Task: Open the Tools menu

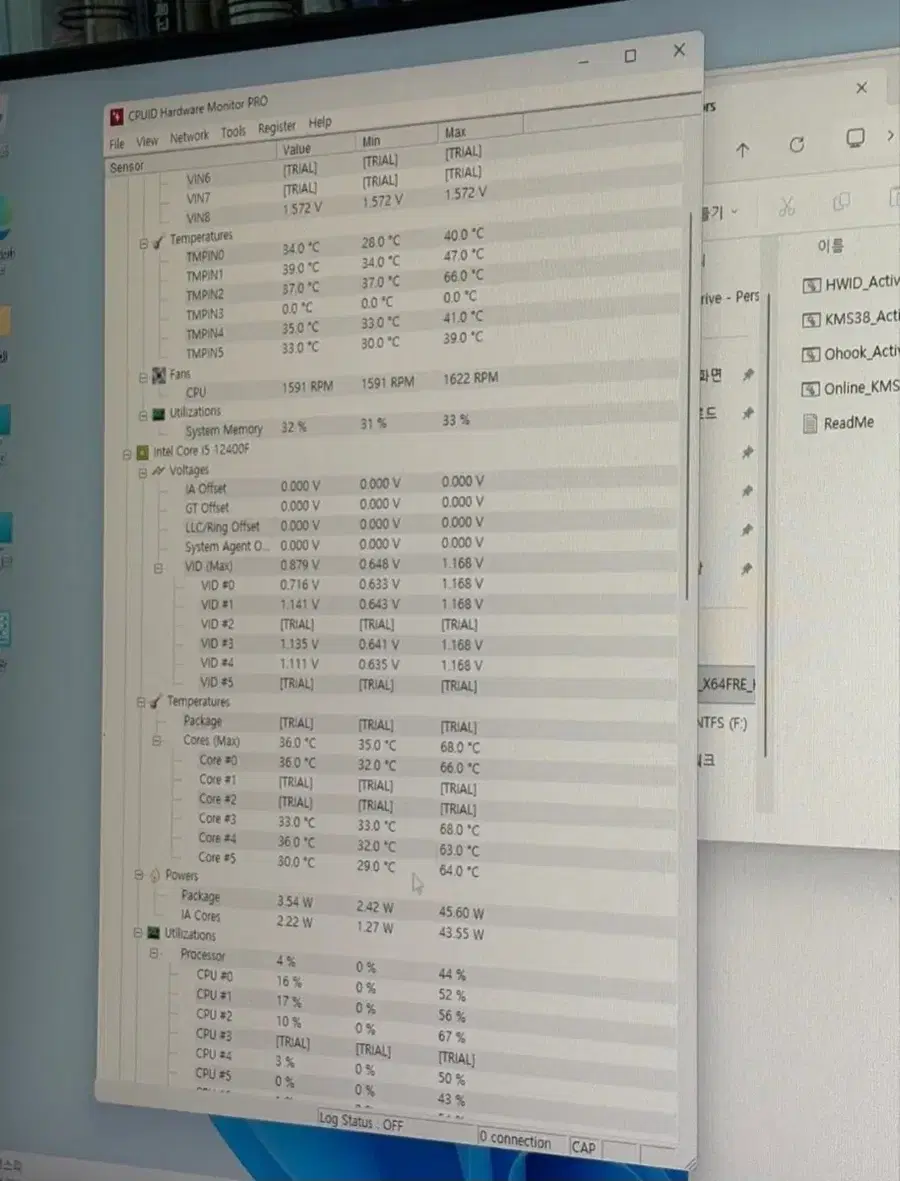Action: (x=233, y=132)
